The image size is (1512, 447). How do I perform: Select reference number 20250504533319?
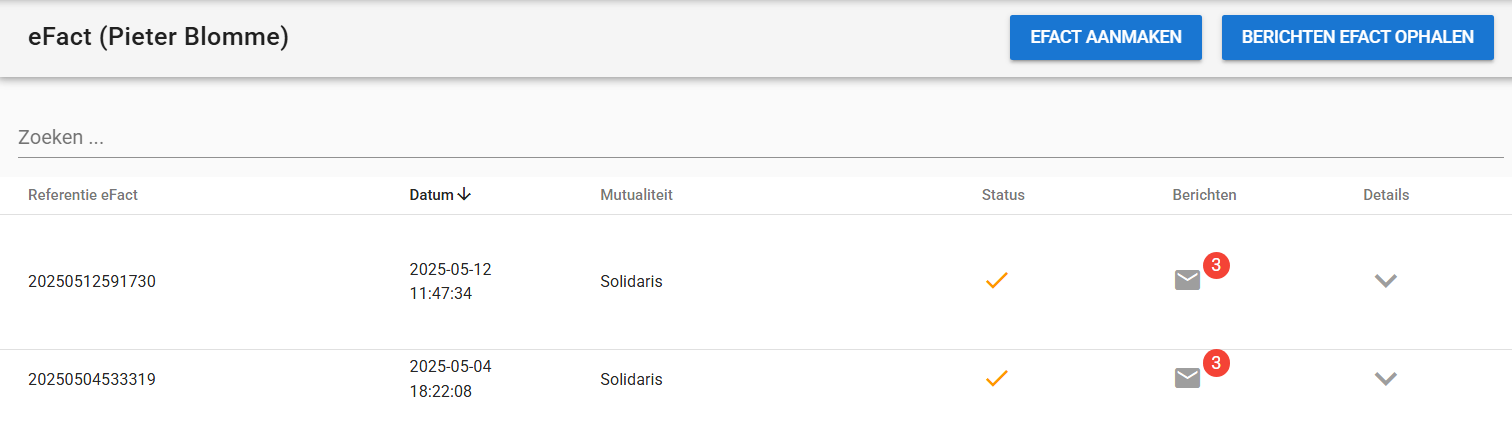92,379
